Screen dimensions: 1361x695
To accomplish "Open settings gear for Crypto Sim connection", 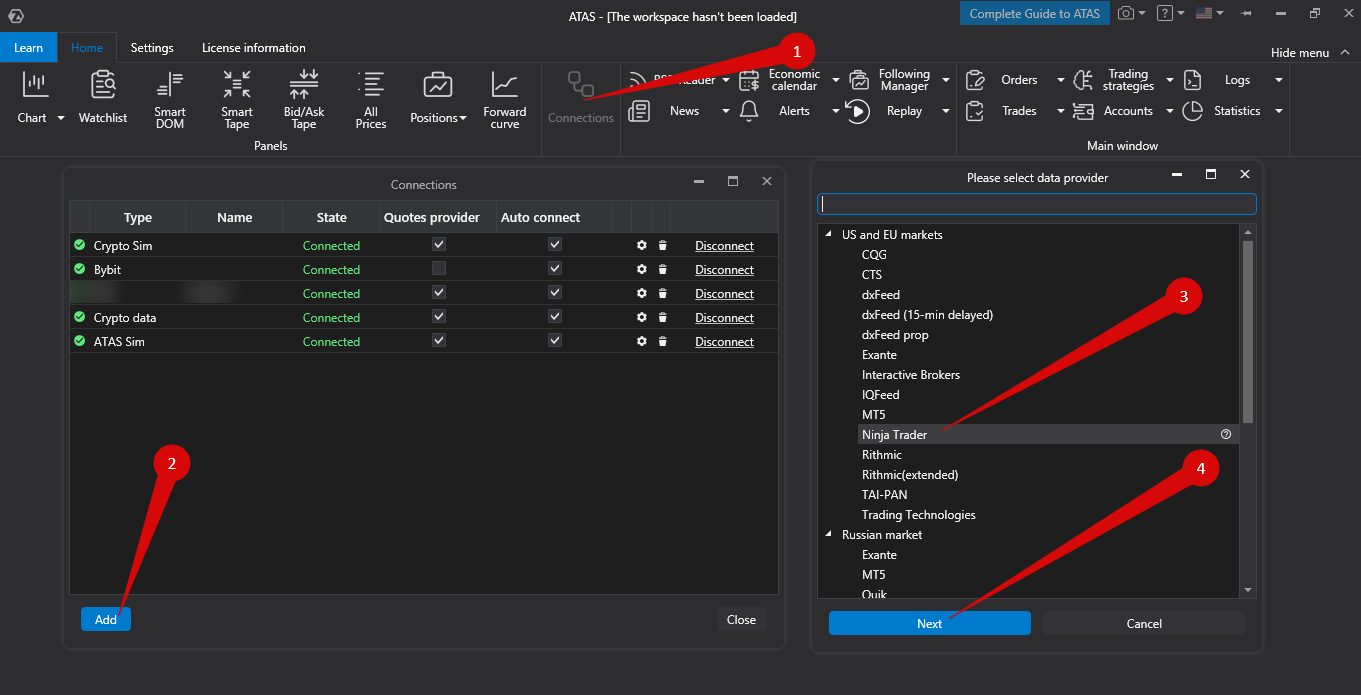I will [x=642, y=245].
